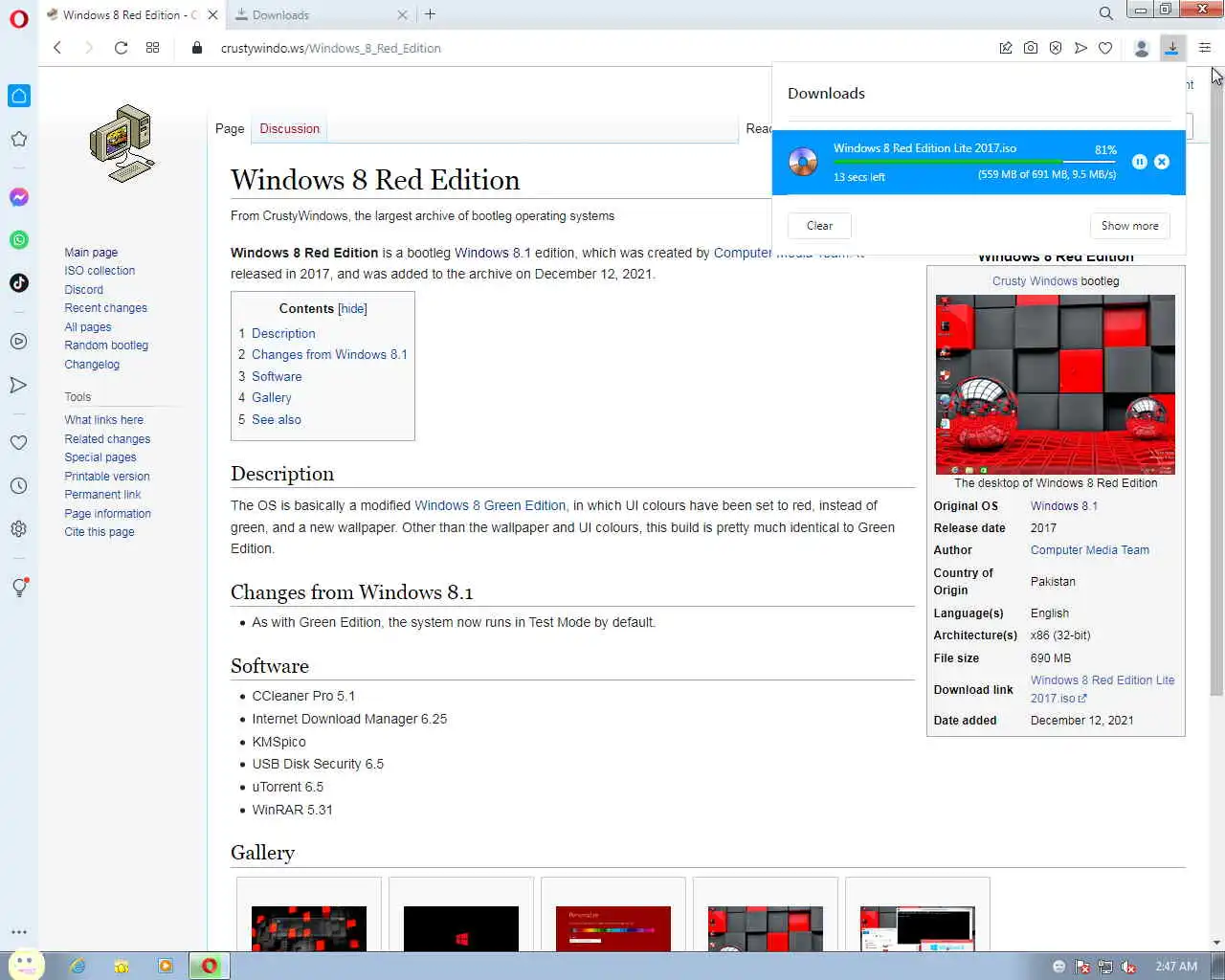Open Page information tool link
Image resolution: width=1225 pixels, height=980 pixels.
tap(107, 514)
